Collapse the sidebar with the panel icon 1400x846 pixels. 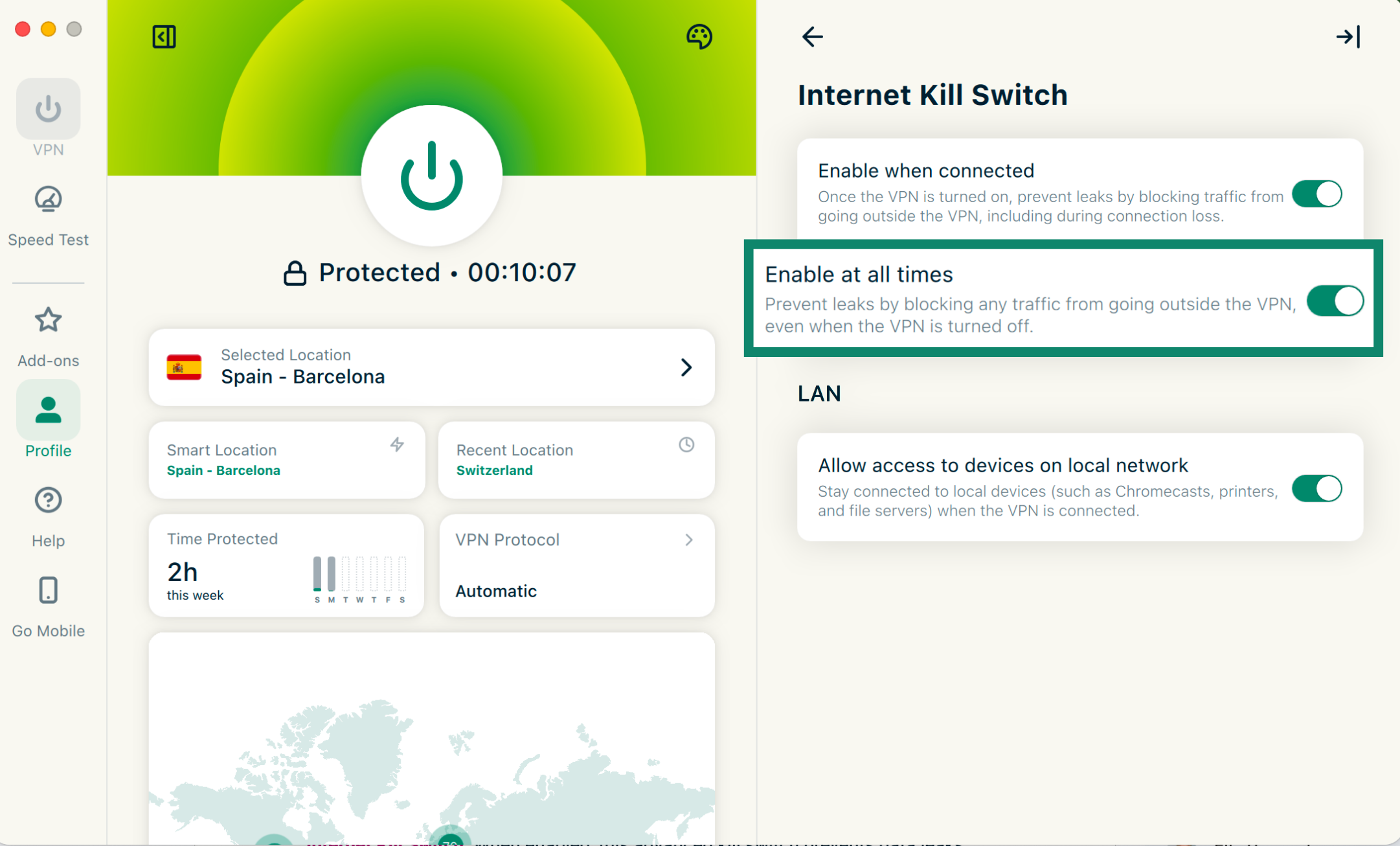164,37
